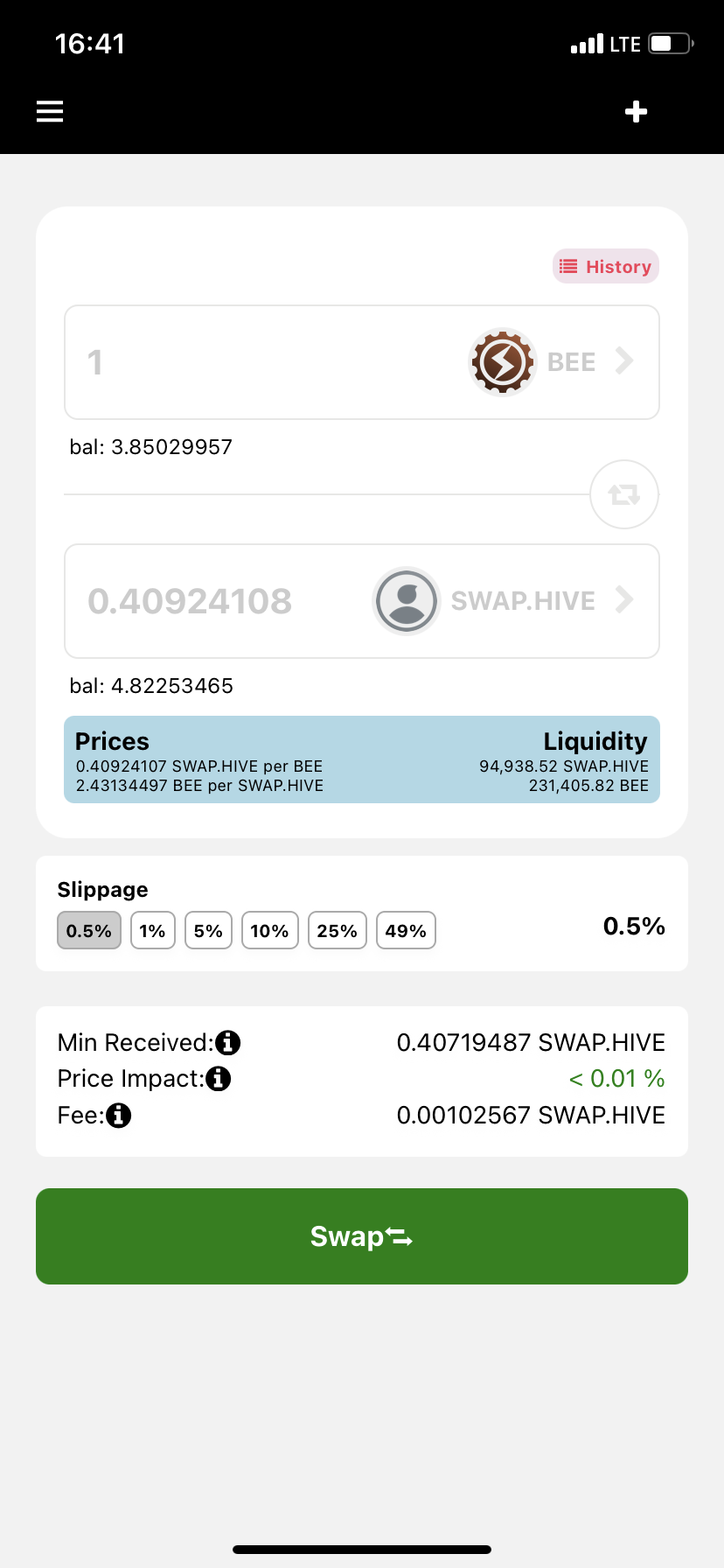Select 0.5% slippage option
The height and width of the screenshot is (1568, 724).
(x=89, y=930)
